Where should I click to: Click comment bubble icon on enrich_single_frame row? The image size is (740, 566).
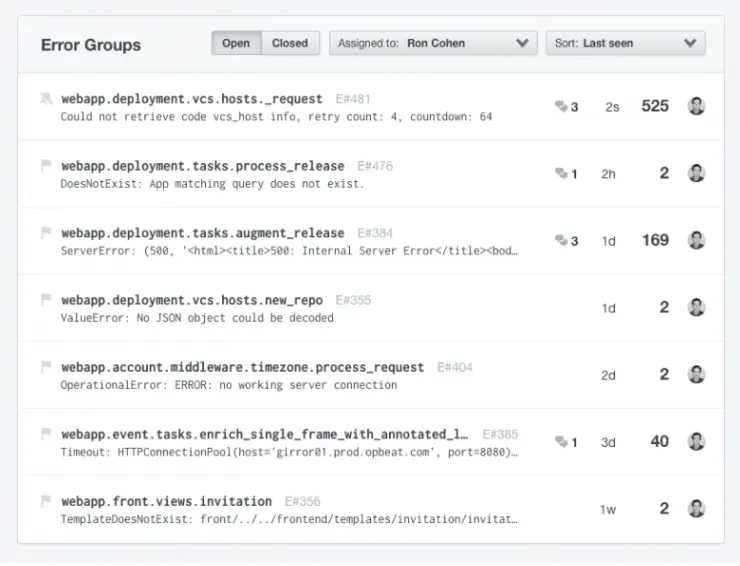562,442
